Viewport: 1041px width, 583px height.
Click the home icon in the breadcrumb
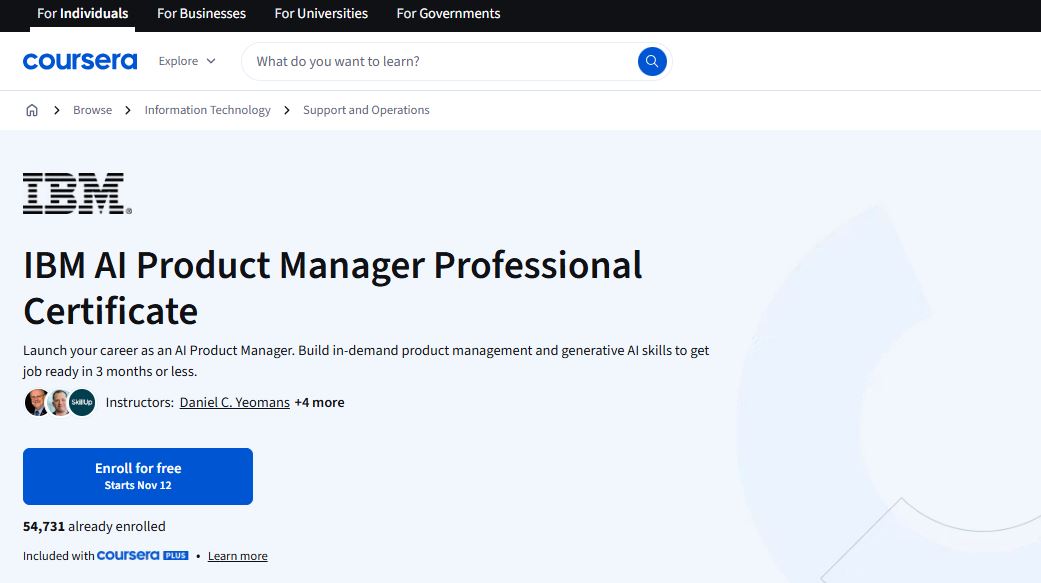tap(32, 110)
